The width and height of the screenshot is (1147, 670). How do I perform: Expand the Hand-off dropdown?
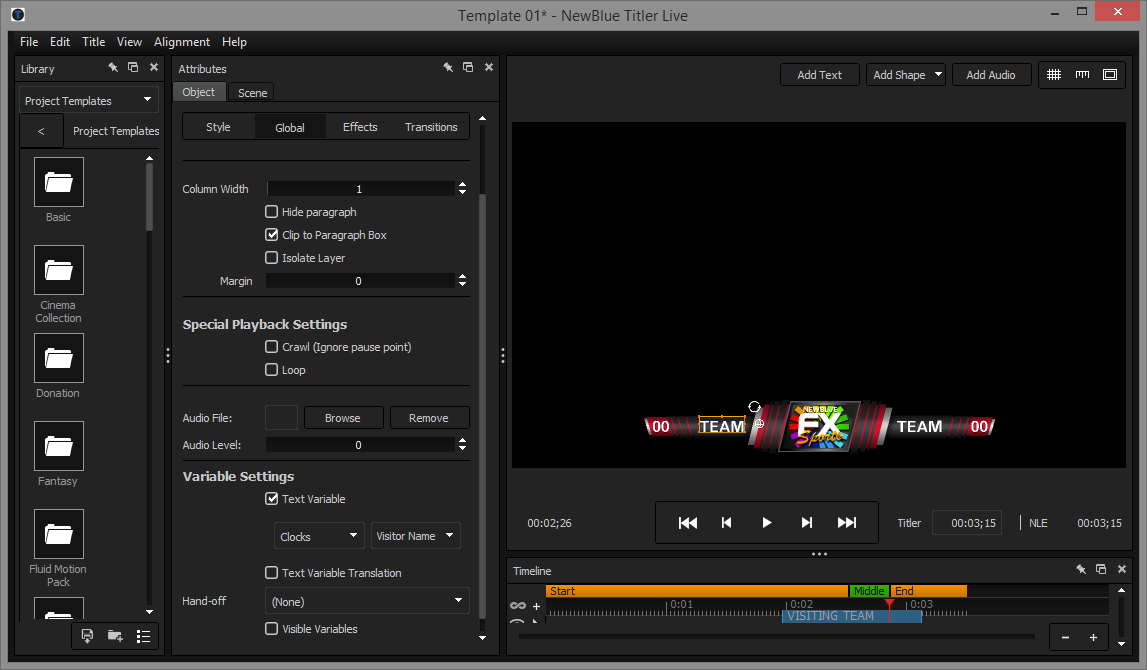(x=367, y=601)
